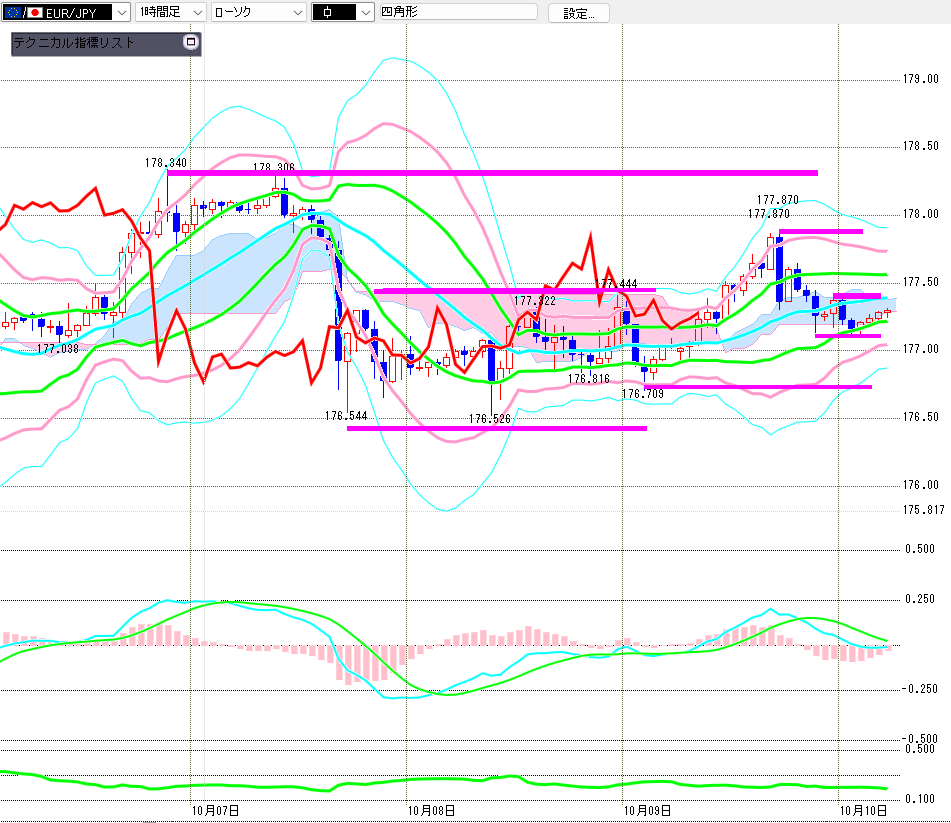Viewport: 951px width, 823px height.
Task: Click the 10月08日 date label
Action: (431, 811)
